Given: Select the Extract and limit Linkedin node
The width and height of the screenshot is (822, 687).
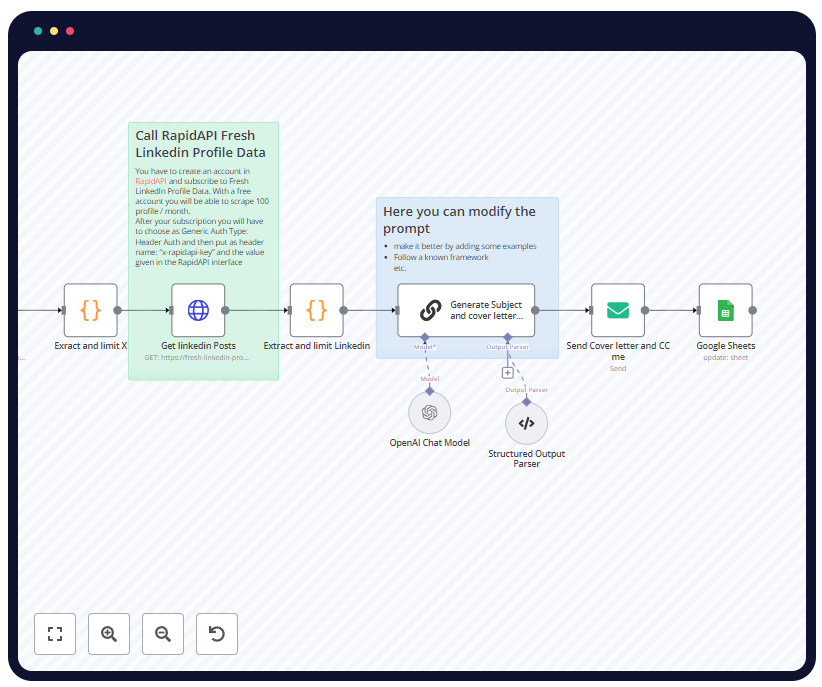Looking at the screenshot, I should click(x=317, y=310).
